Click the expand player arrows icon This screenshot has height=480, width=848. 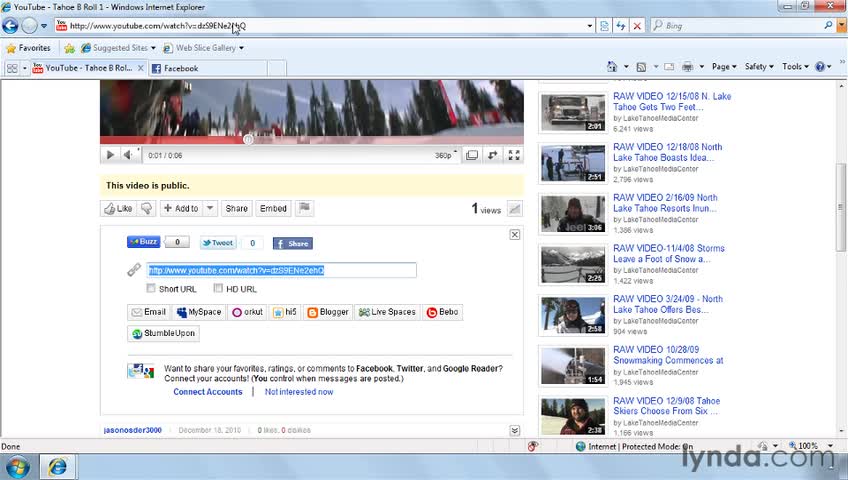point(493,155)
